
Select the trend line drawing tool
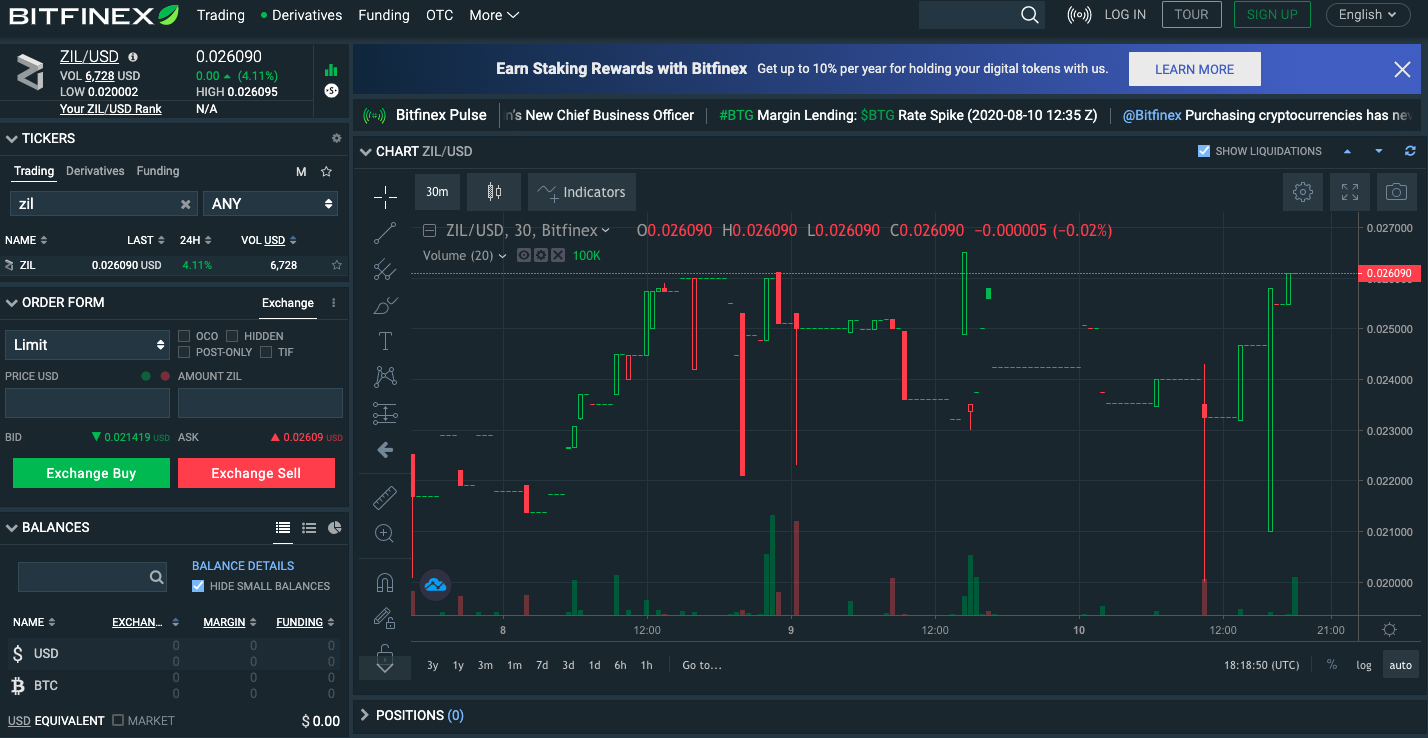pyautogui.click(x=385, y=233)
